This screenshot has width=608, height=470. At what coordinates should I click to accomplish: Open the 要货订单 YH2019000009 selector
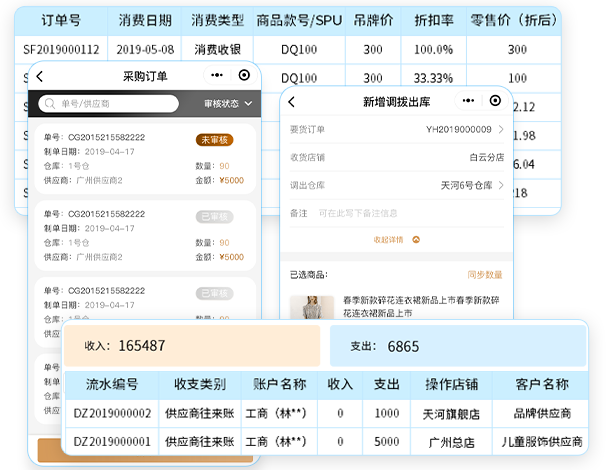click(x=397, y=130)
